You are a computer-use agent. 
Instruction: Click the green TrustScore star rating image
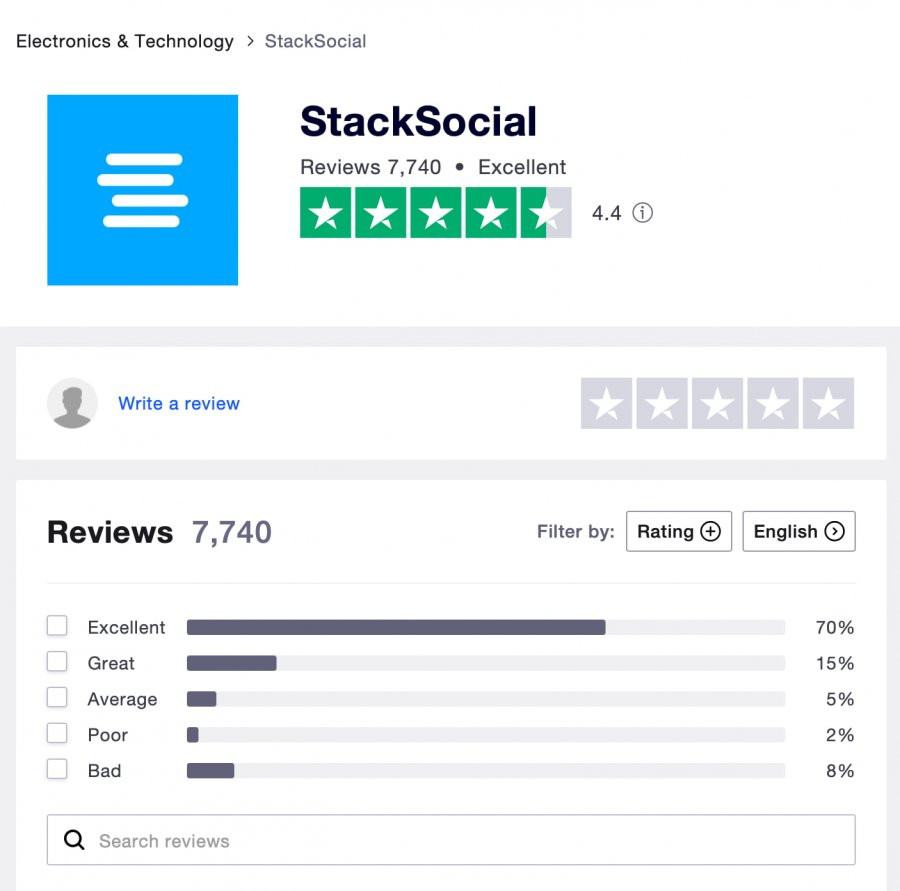pos(436,212)
